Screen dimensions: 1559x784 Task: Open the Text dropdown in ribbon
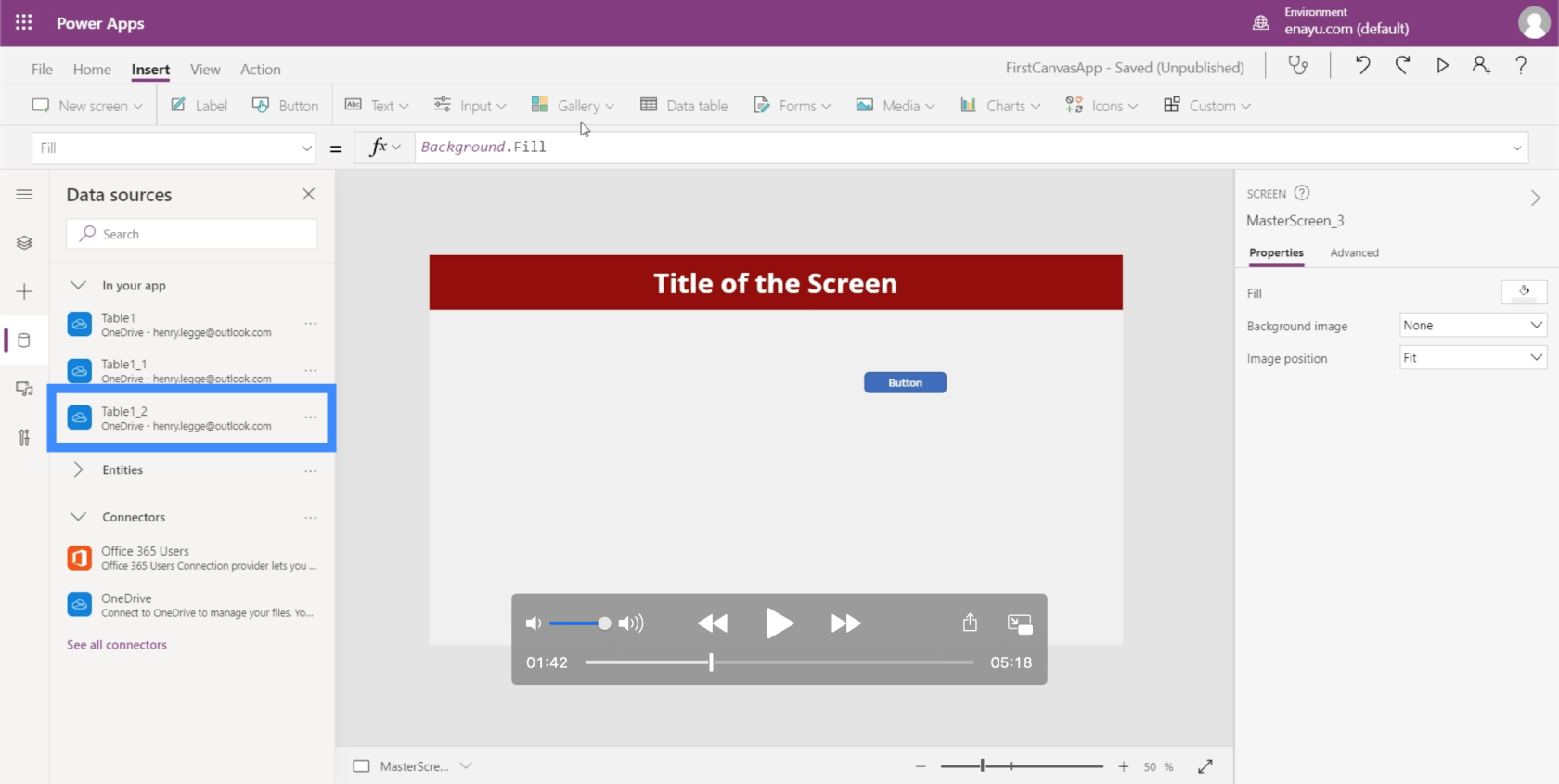tap(377, 106)
